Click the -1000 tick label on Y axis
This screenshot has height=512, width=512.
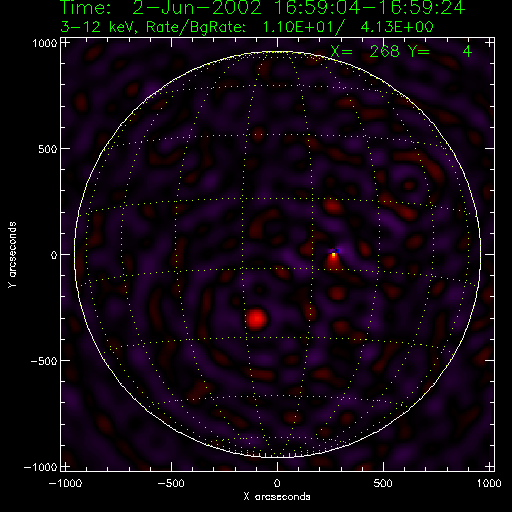pyautogui.click(x=40, y=467)
